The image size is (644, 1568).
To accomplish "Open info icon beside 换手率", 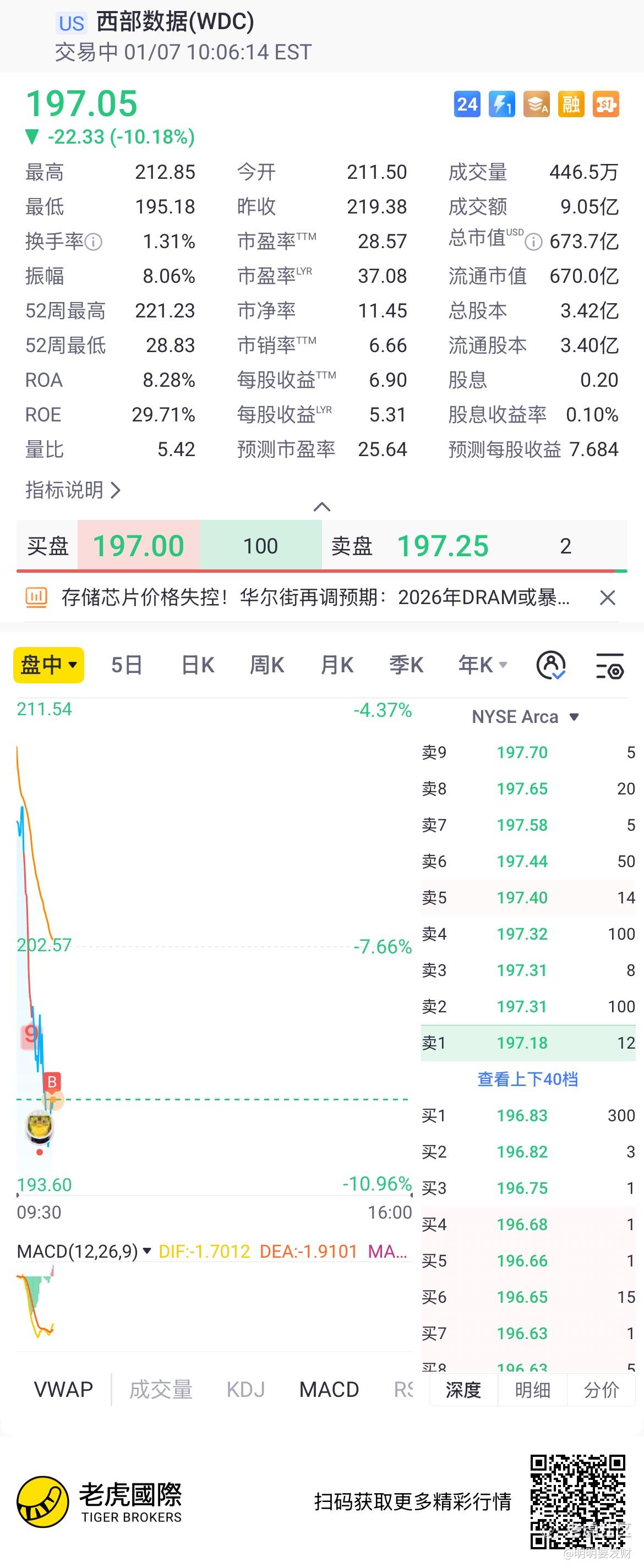I will tap(93, 242).
